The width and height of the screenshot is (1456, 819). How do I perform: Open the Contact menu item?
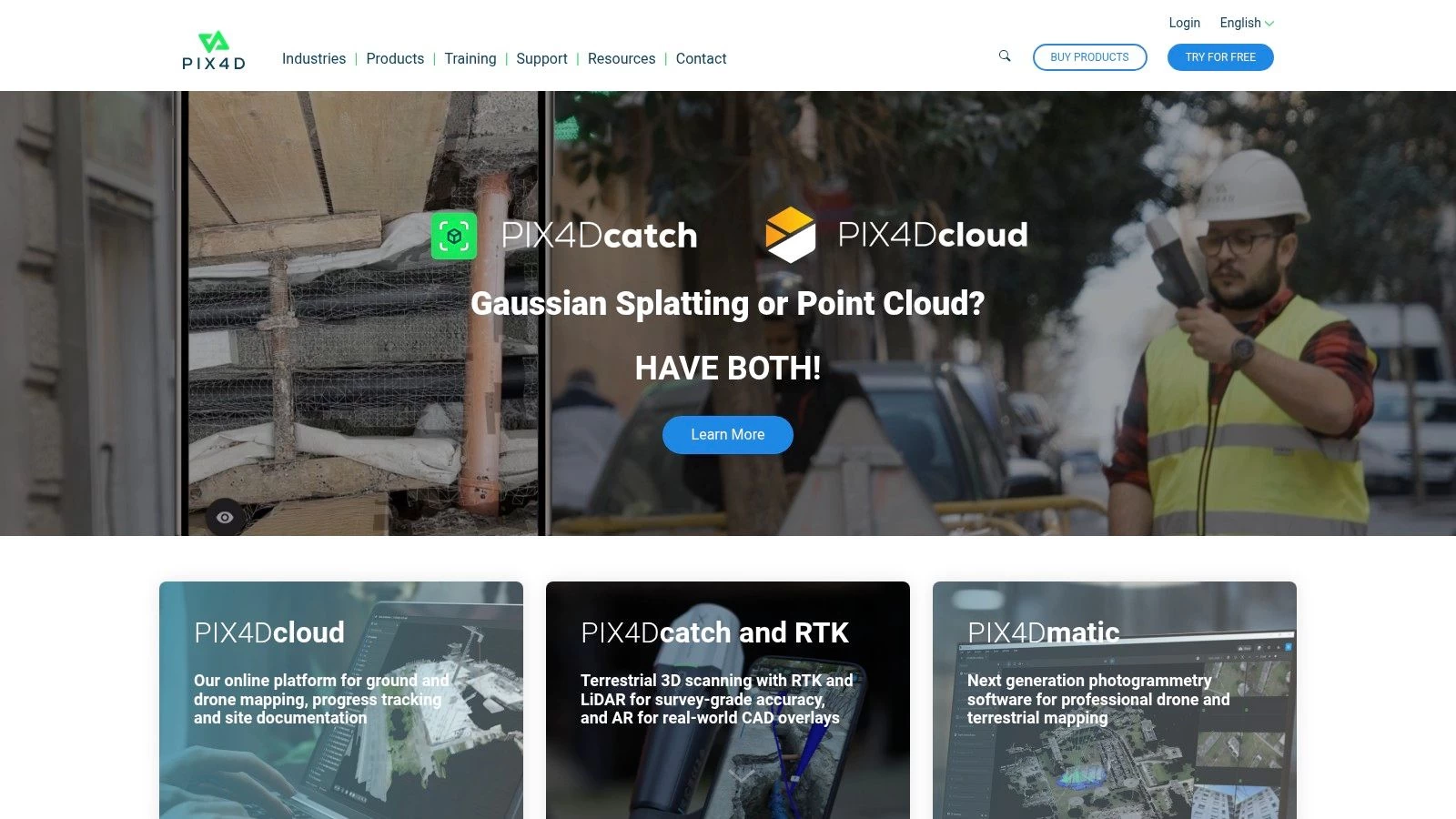tap(701, 58)
